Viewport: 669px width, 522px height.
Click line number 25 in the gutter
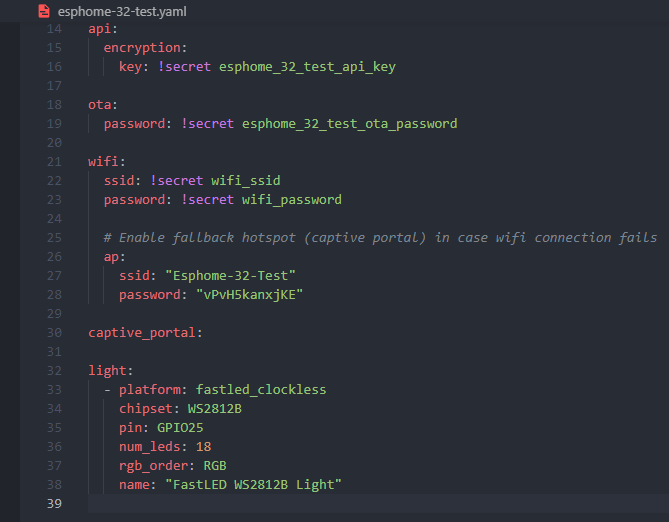coord(54,238)
